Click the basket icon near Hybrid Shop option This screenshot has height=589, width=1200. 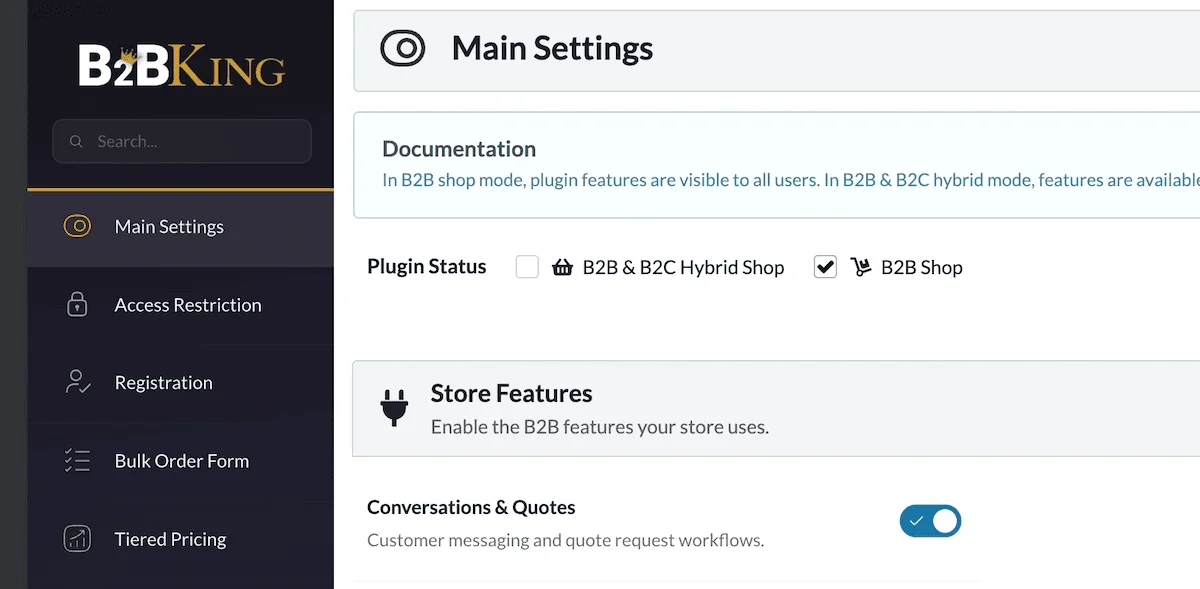pos(562,267)
